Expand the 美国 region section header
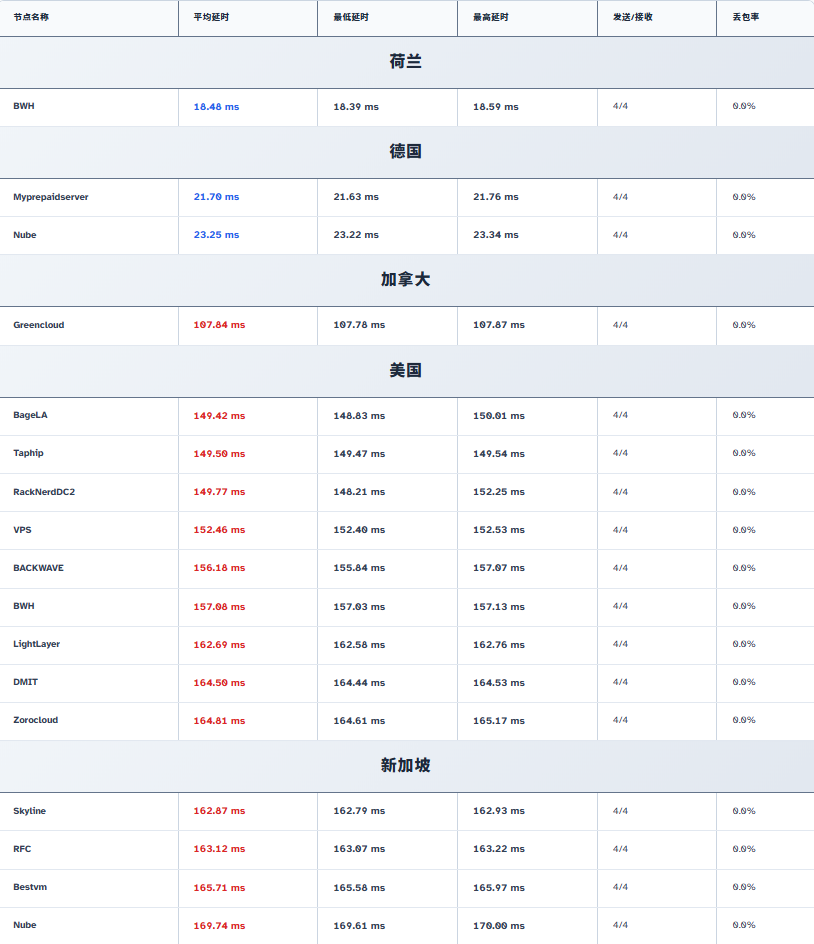The image size is (814, 944). [x=406, y=371]
